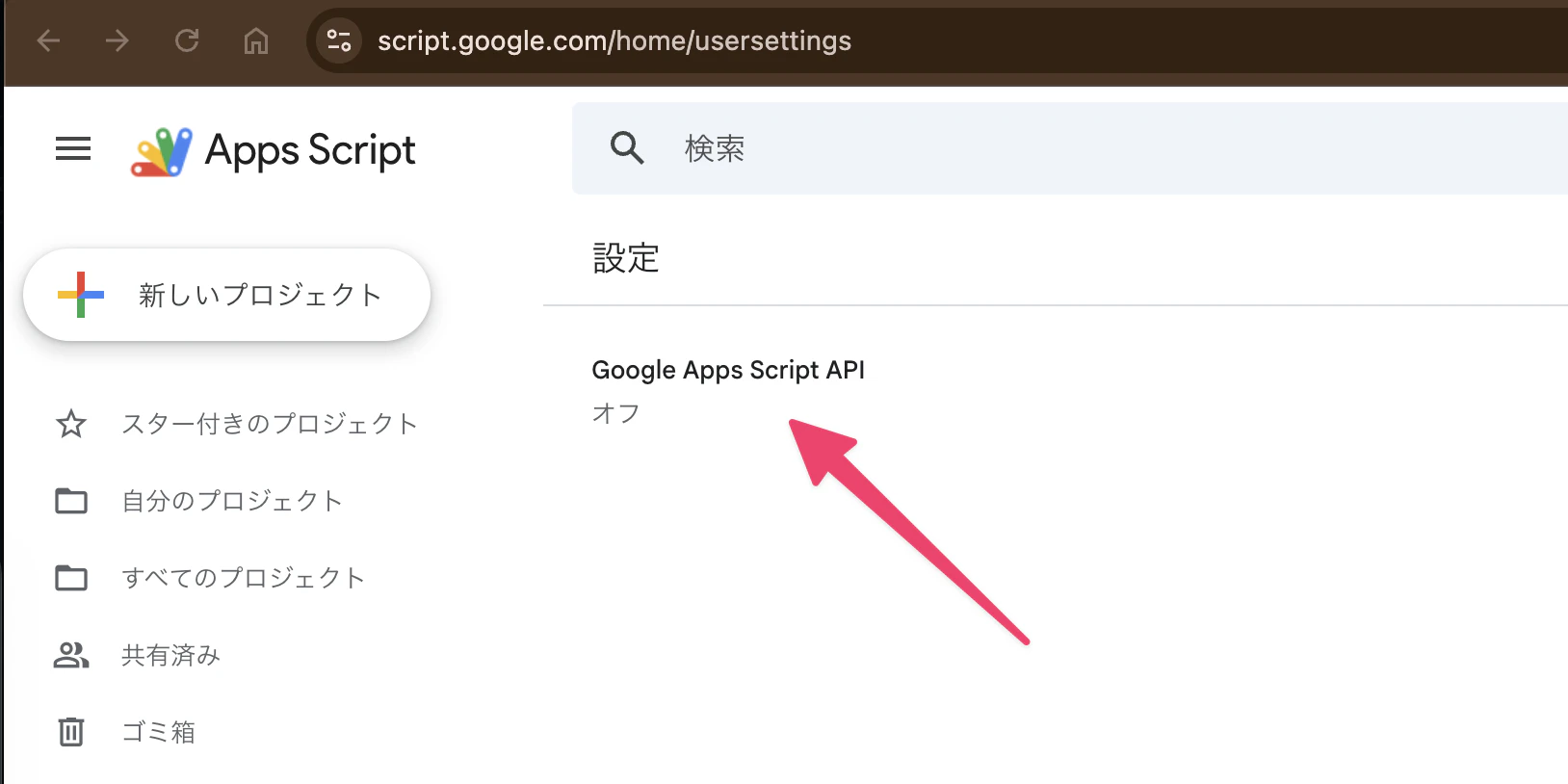Open ゴミ箱 in the sidebar
Image resolution: width=1568 pixels, height=784 pixels.
tap(159, 732)
